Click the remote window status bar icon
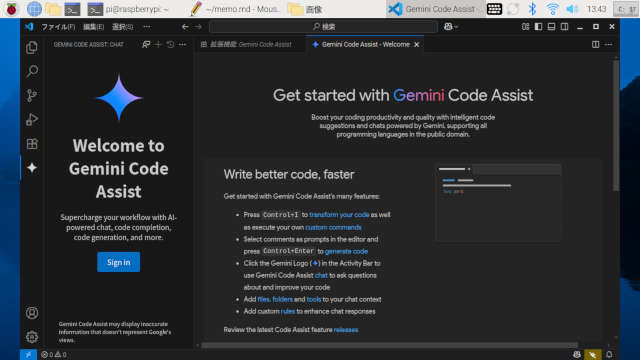 pyautogui.click(x=28, y=354)
